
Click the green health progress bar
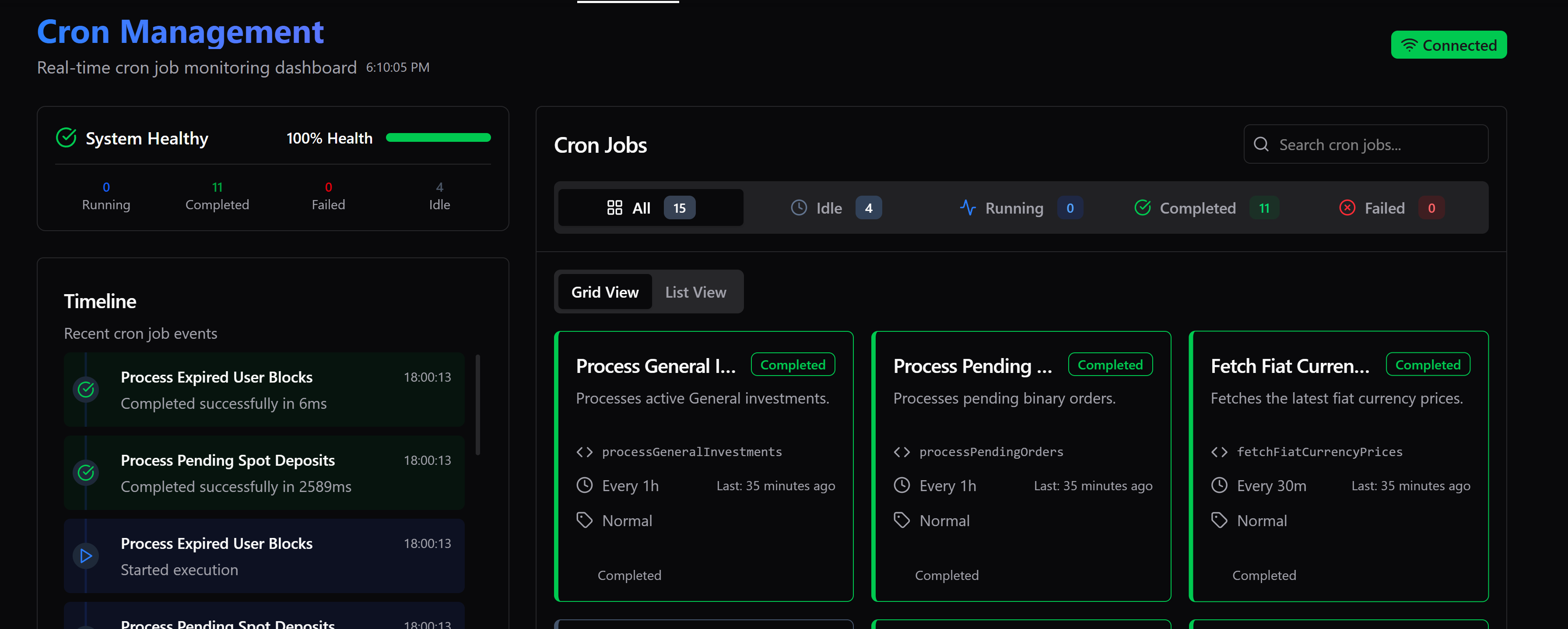click(438, 137)
